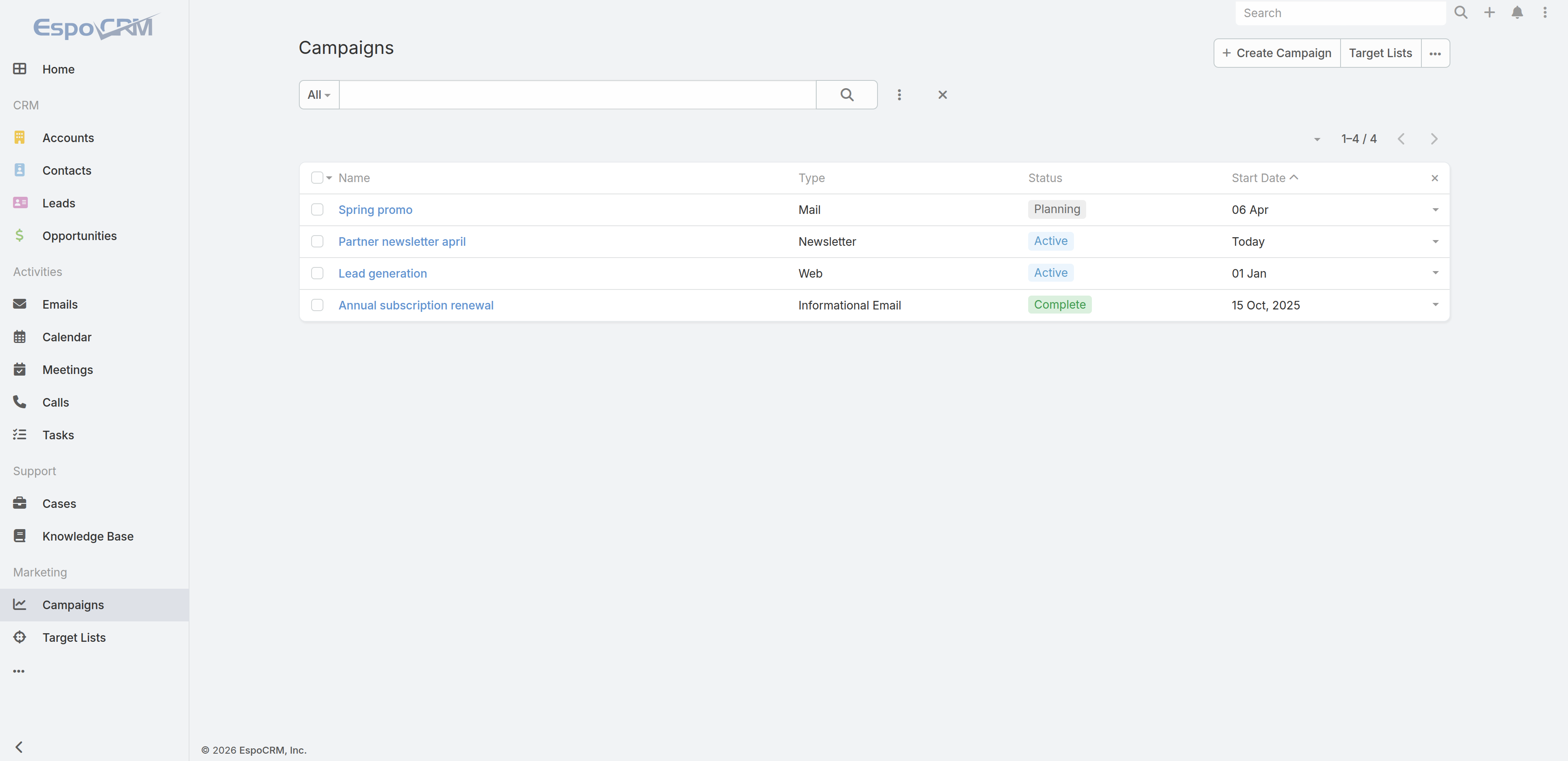The height and width of the screenshot is (761, 1568).
Task: Click the Target Lists crosshair icon
Action: point(20,637)
